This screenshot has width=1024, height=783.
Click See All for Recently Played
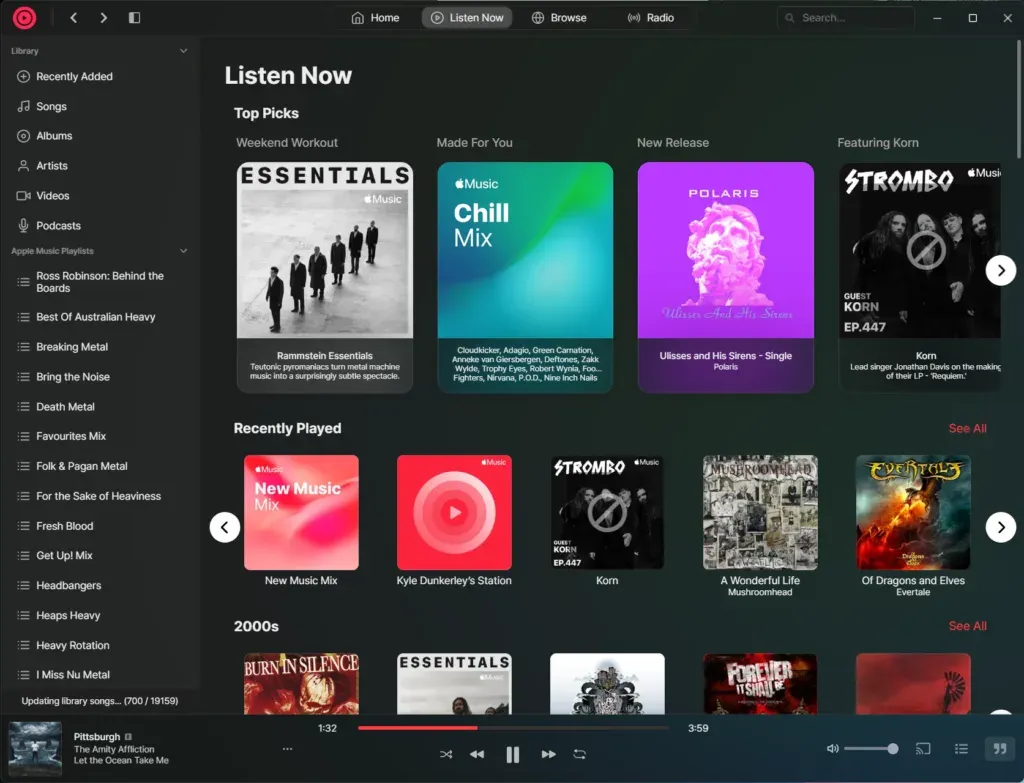[x=967, y=428]
